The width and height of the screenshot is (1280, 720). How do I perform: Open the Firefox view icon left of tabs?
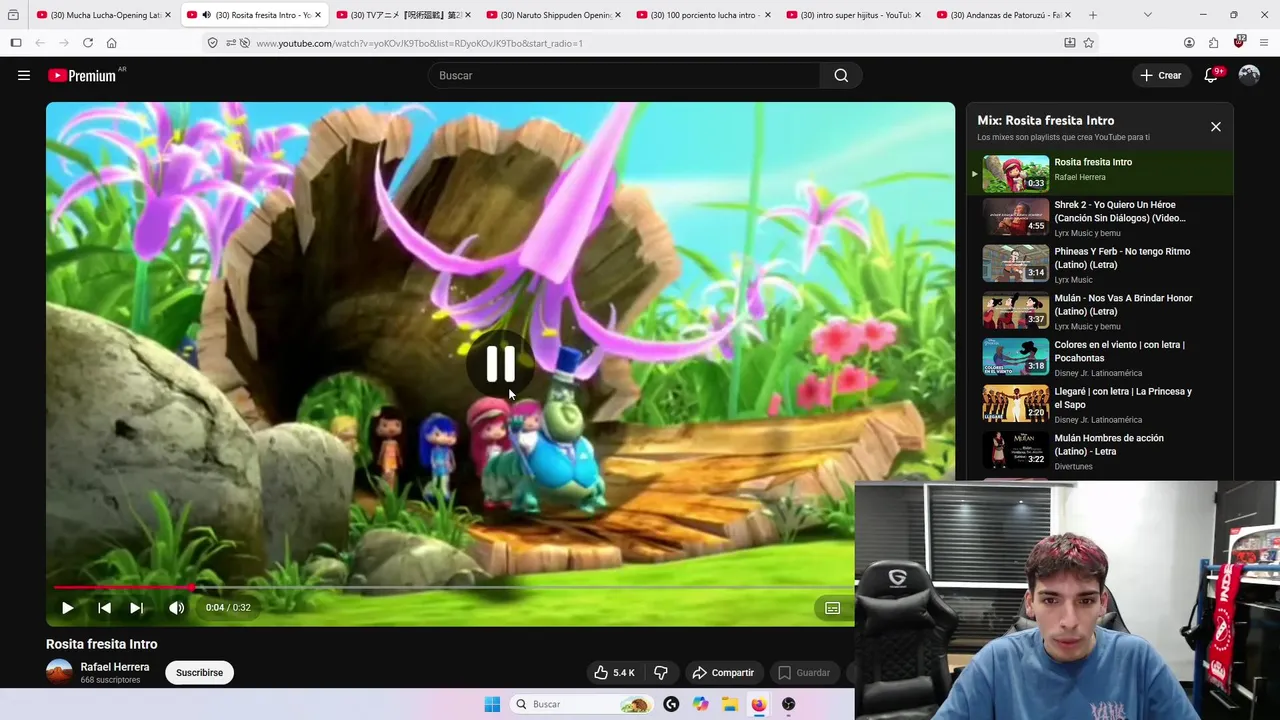[x=13, y=15]
